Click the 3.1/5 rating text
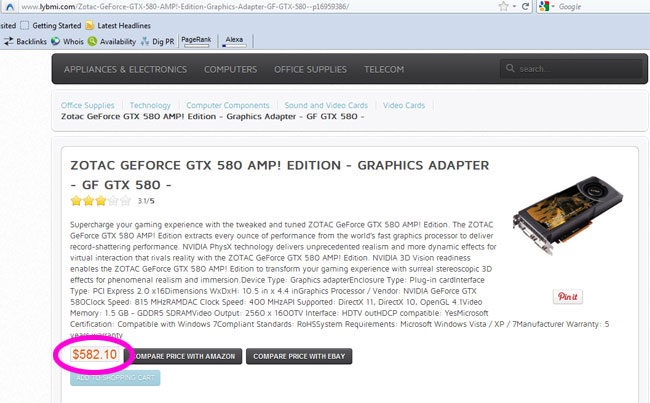The image size is (650, 403). pyautogui.click(x=146, y=201)
